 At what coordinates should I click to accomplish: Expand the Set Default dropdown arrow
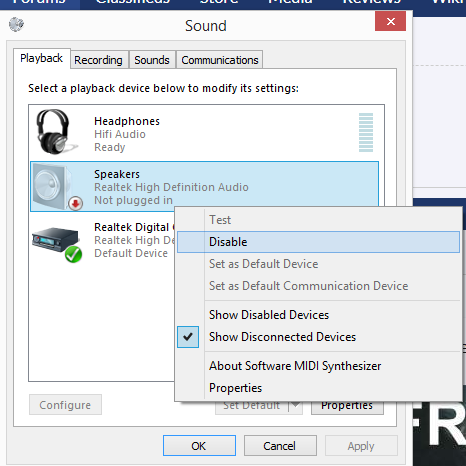click(x=295, y=405)
